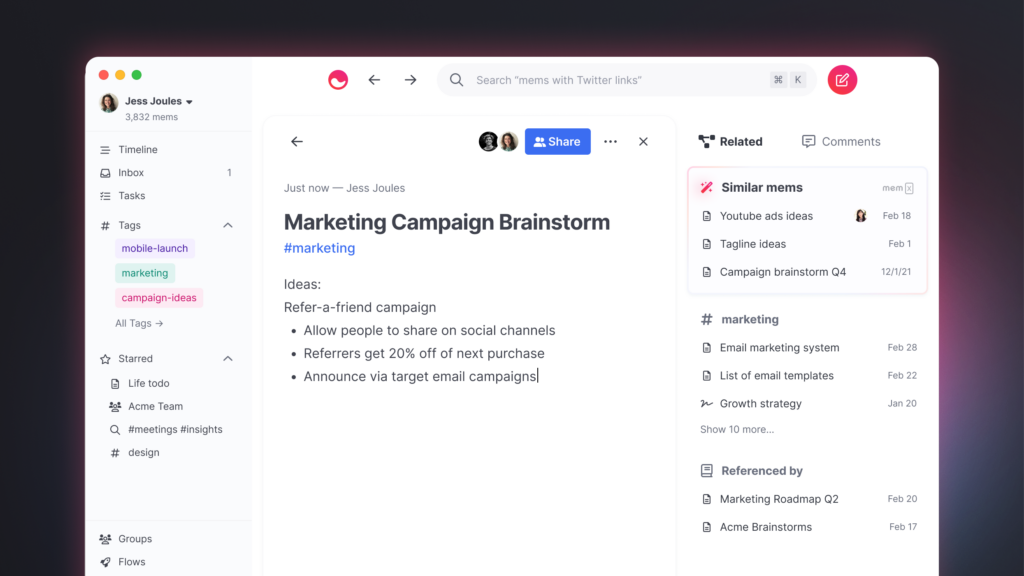Click the search magnifying glass icon
Screen dimensions: 1024x576
coord(457,80)
